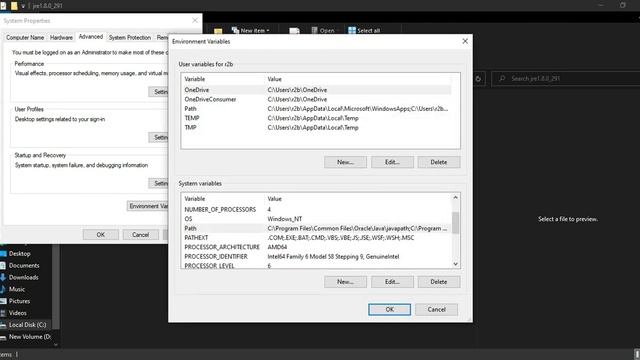Select TEMP user variable row
The height and width of the screenshot is (360, 640).
coord(317,118)
